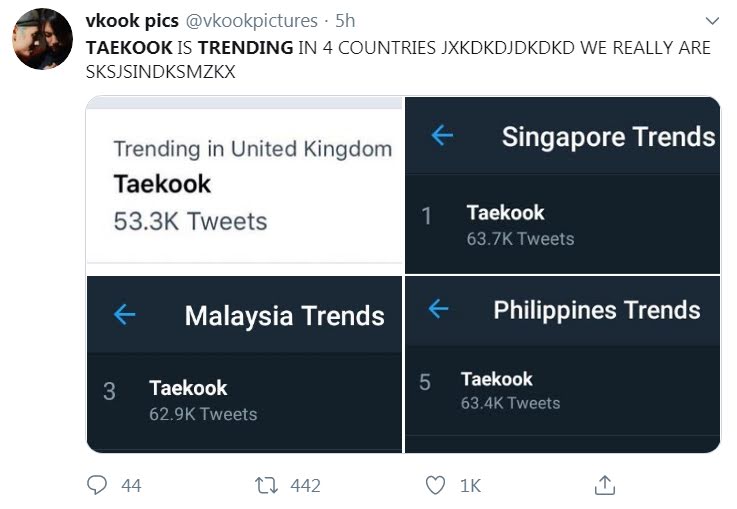Click back arrow beside Malaysia Trends
Viewport: 737px width, 509px height.
(124, 315)
